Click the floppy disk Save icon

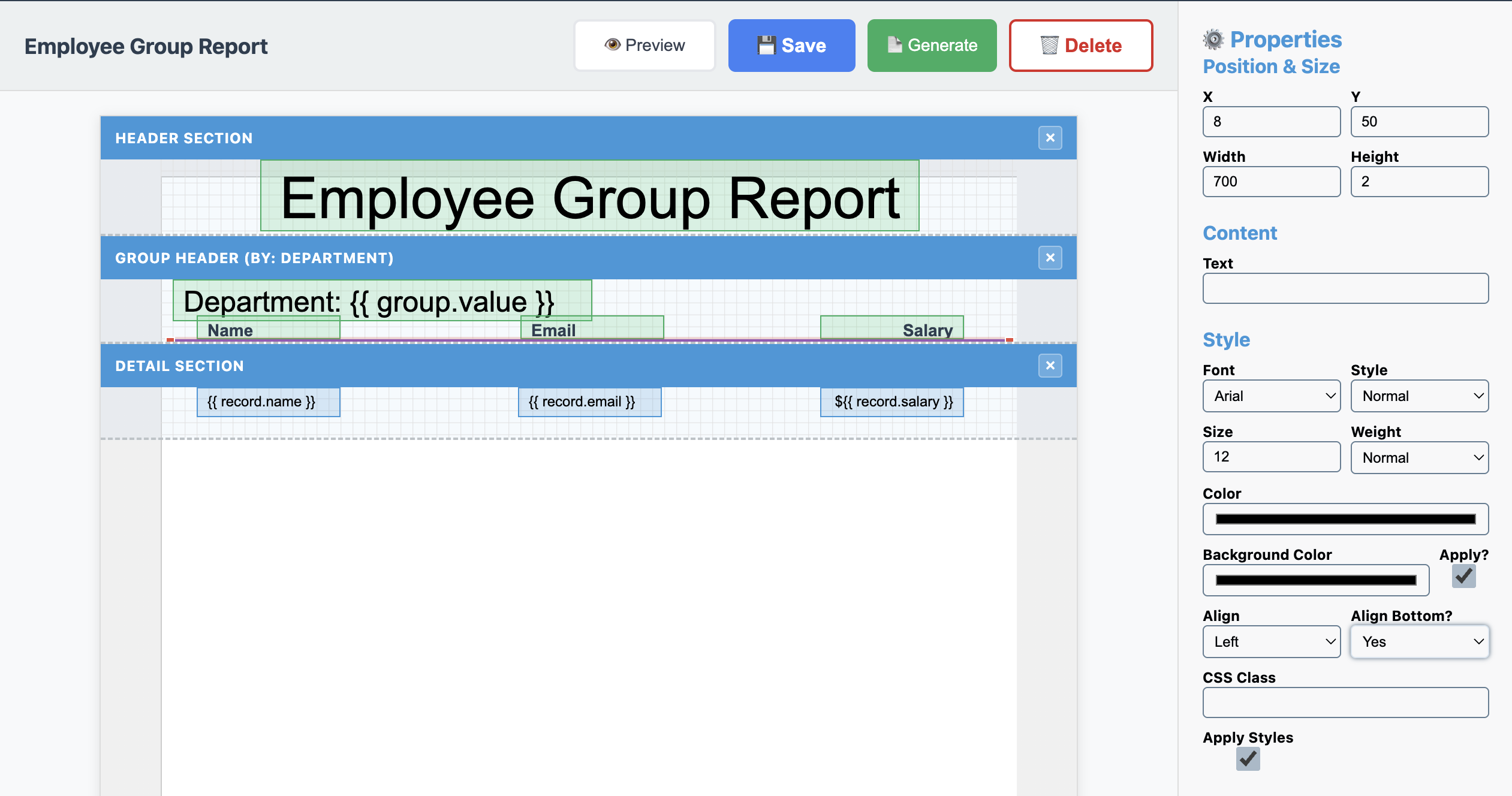coord(766,44)
